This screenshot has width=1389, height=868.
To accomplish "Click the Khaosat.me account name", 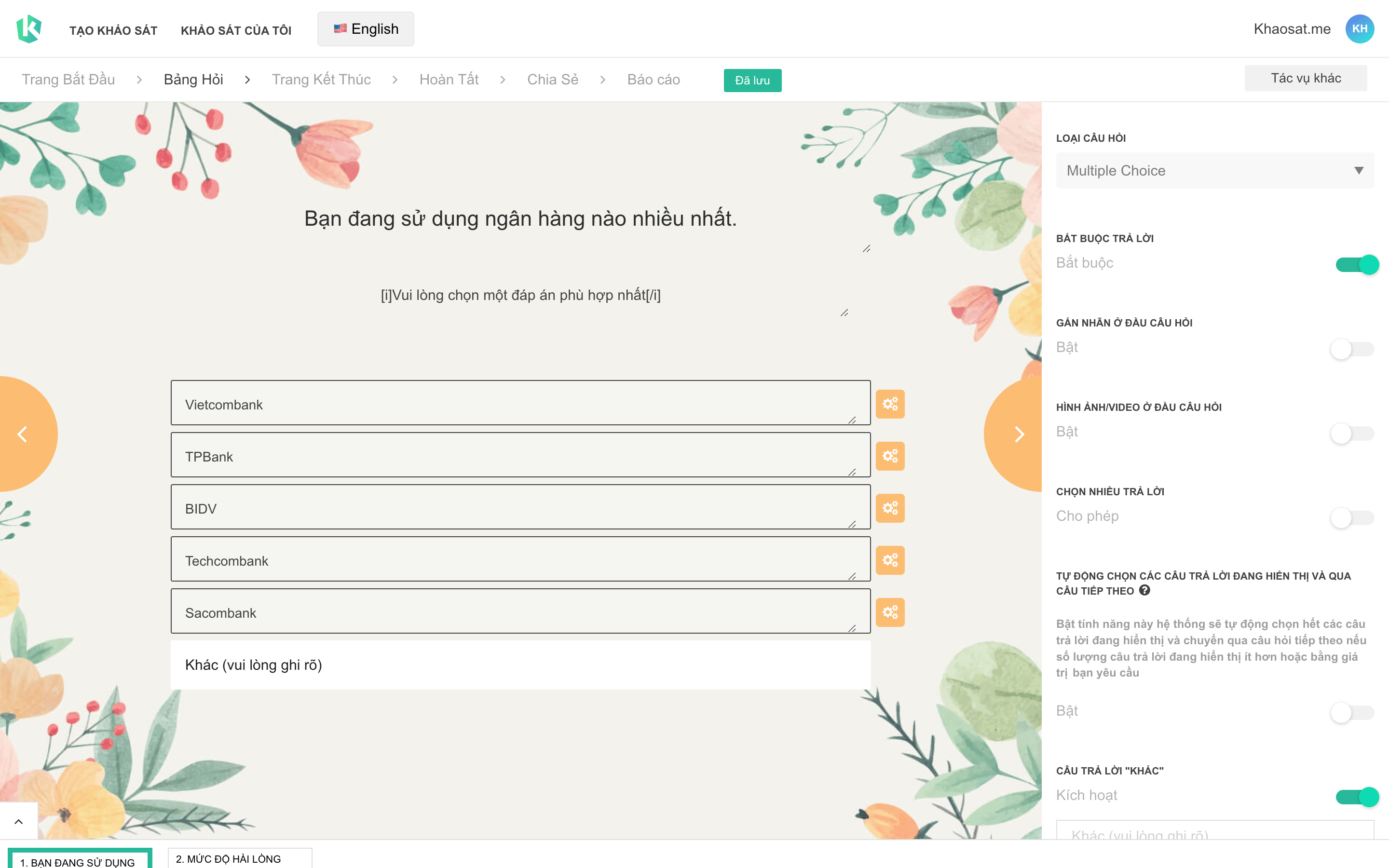I will click(1292, 29).
